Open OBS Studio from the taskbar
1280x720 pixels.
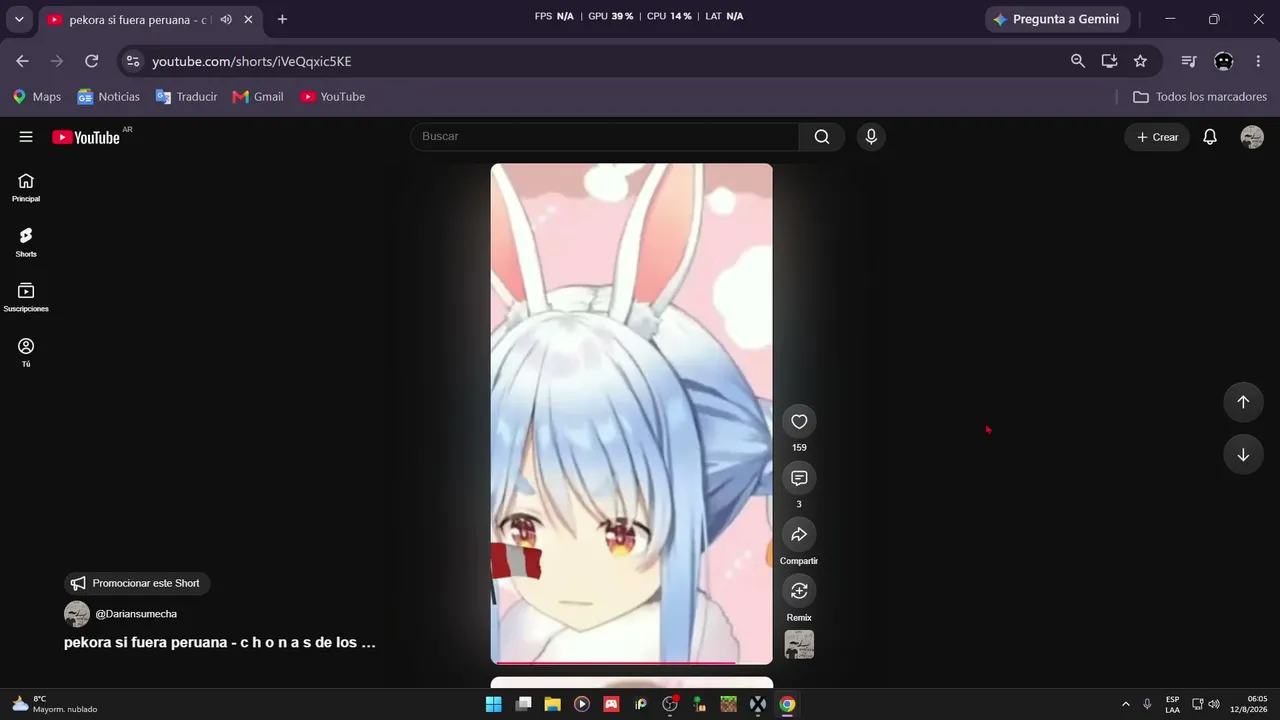(670, 704)
